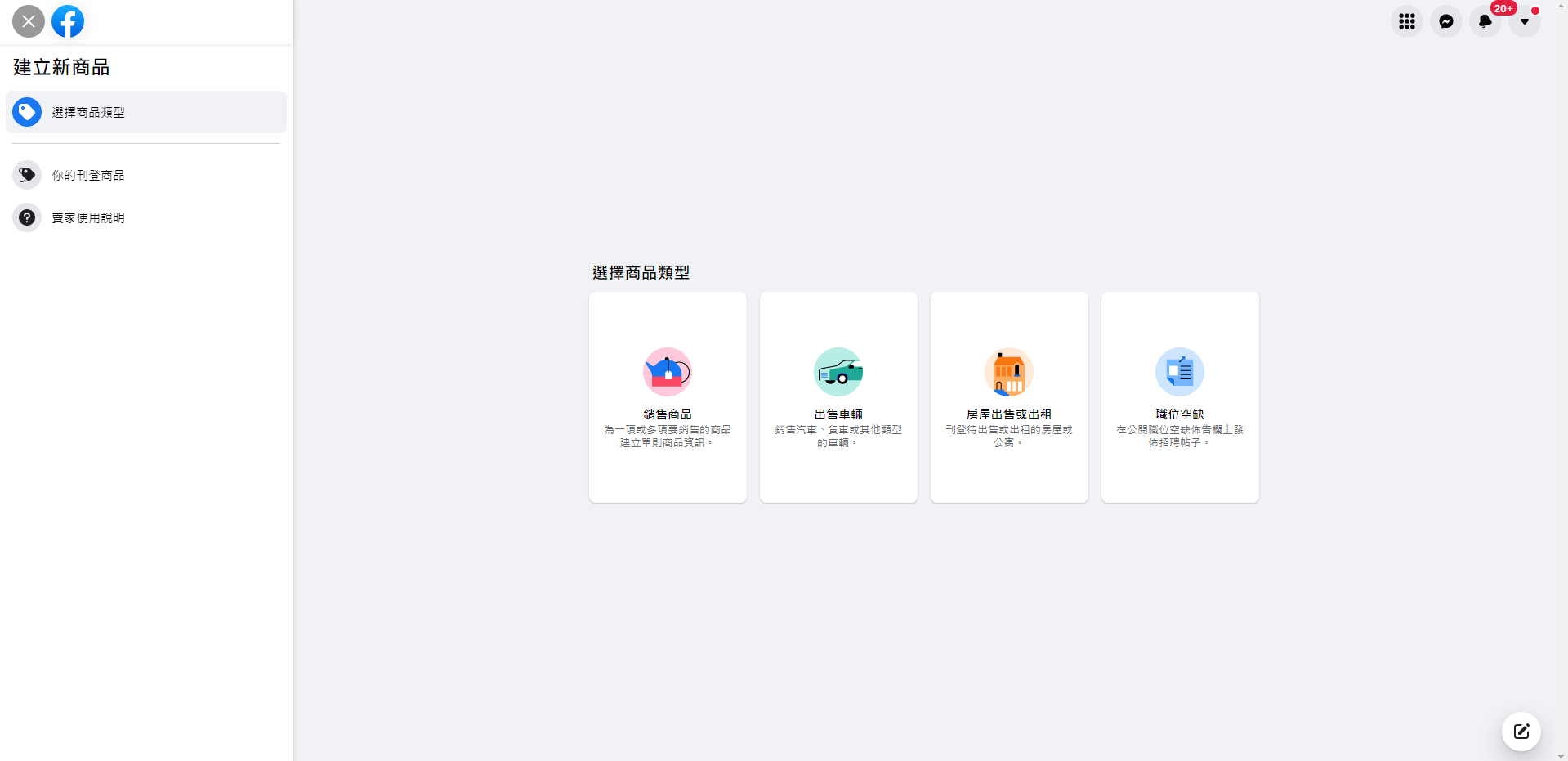
Task: Click the Facebook logo icon
Action: tap(68, 21)
